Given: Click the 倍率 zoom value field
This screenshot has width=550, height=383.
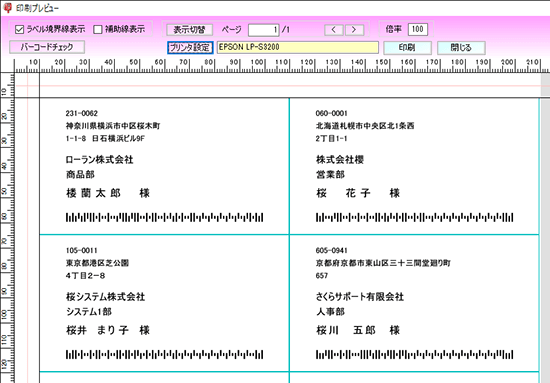Looking at the screenshot, I should [418, 29].
